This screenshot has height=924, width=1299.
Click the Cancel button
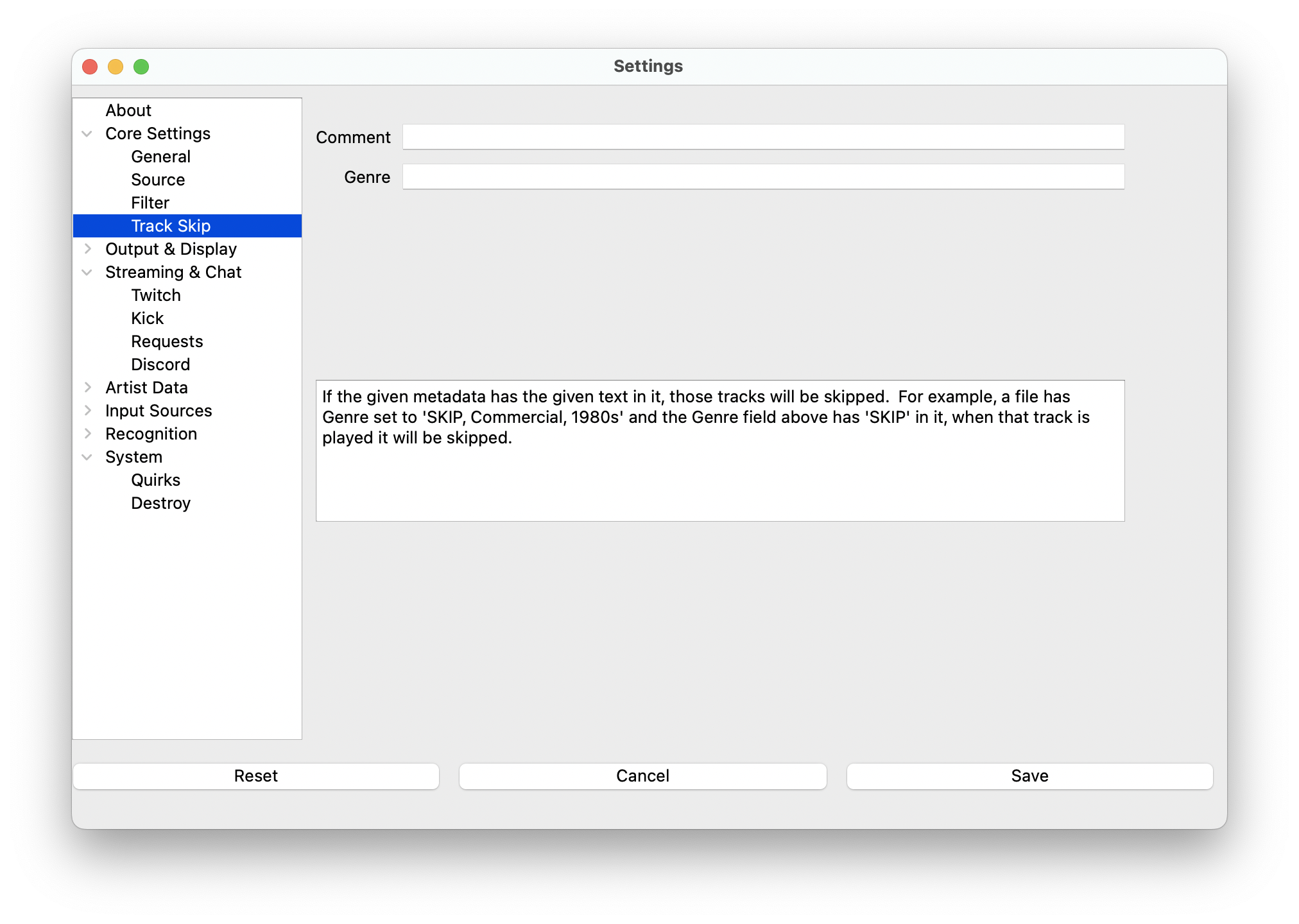click(x=642, y=776)
